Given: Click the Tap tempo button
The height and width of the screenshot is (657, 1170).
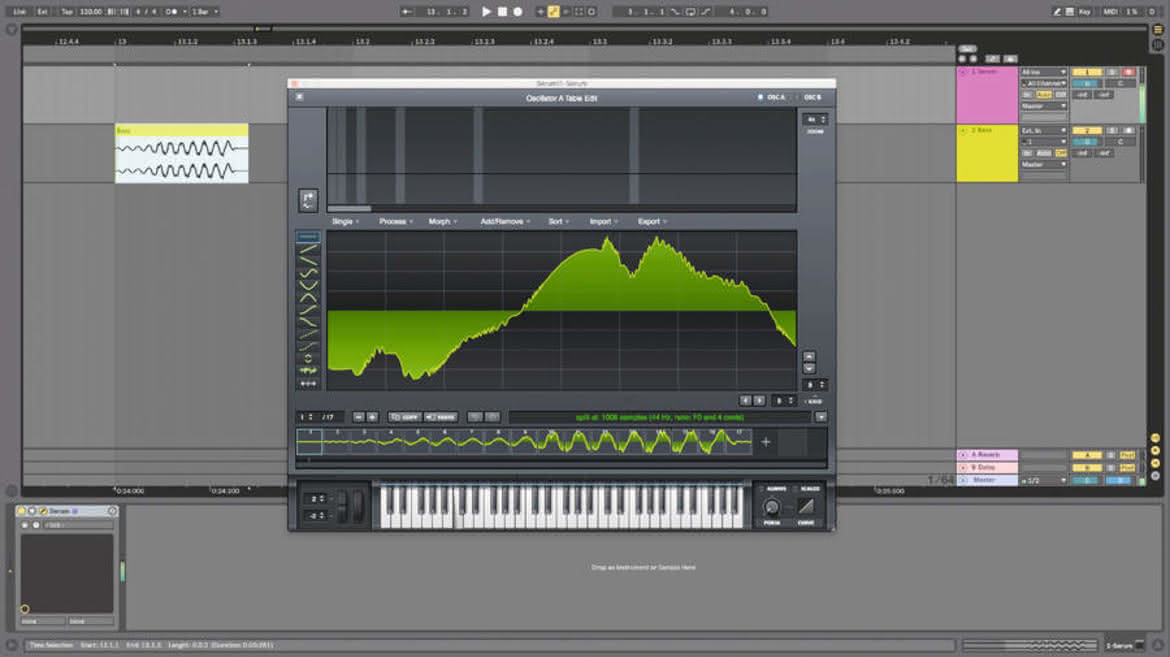Looking at the screenshot, I should [66, 11].
